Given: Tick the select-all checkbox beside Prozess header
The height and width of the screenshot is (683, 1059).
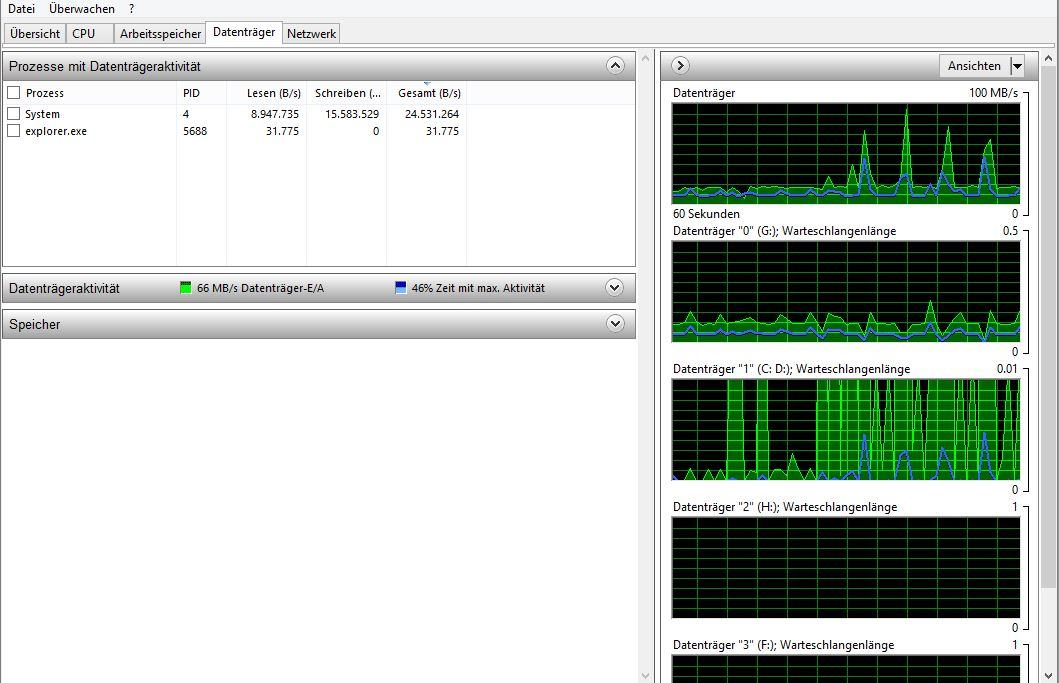Looking at the screenshot, I should pyautogui.click(x=14, y=93).
